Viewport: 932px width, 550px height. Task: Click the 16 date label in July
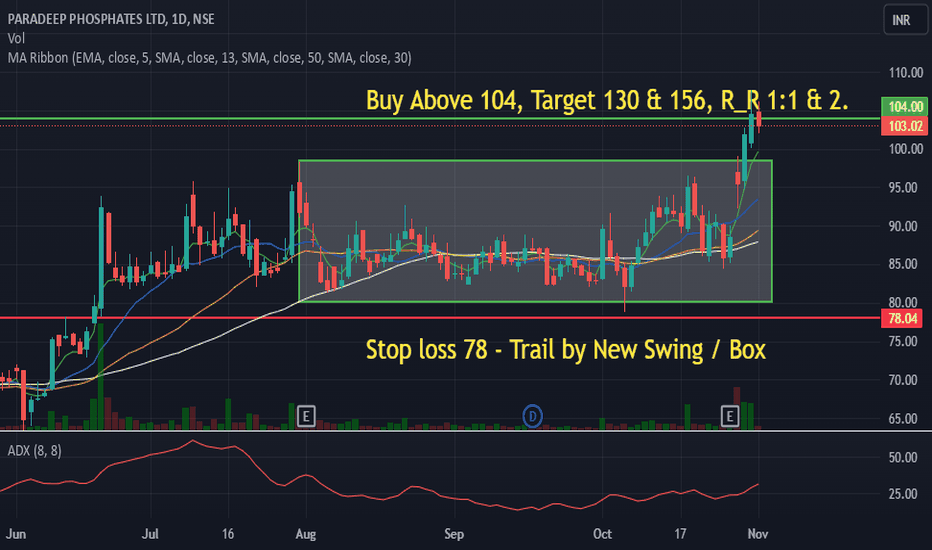[x=228, y=534]
